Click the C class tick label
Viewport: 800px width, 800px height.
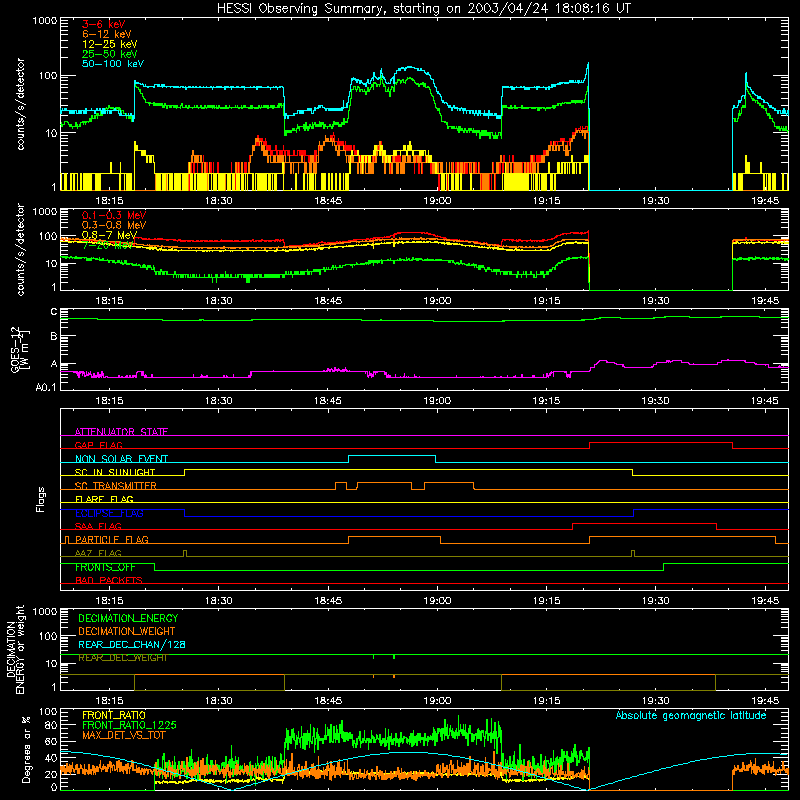[54, 312]
